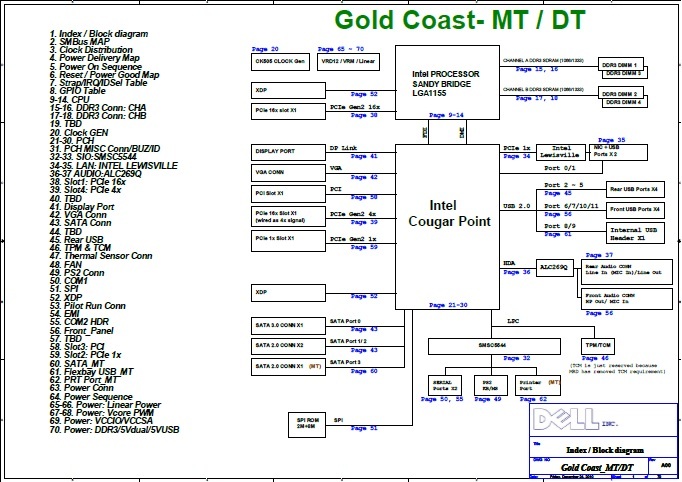The height and width of the screenshot is (482, 682).
Task: Select index row '15-16. DDR3 Conn: CHA'
Action: tap(98, 107)
